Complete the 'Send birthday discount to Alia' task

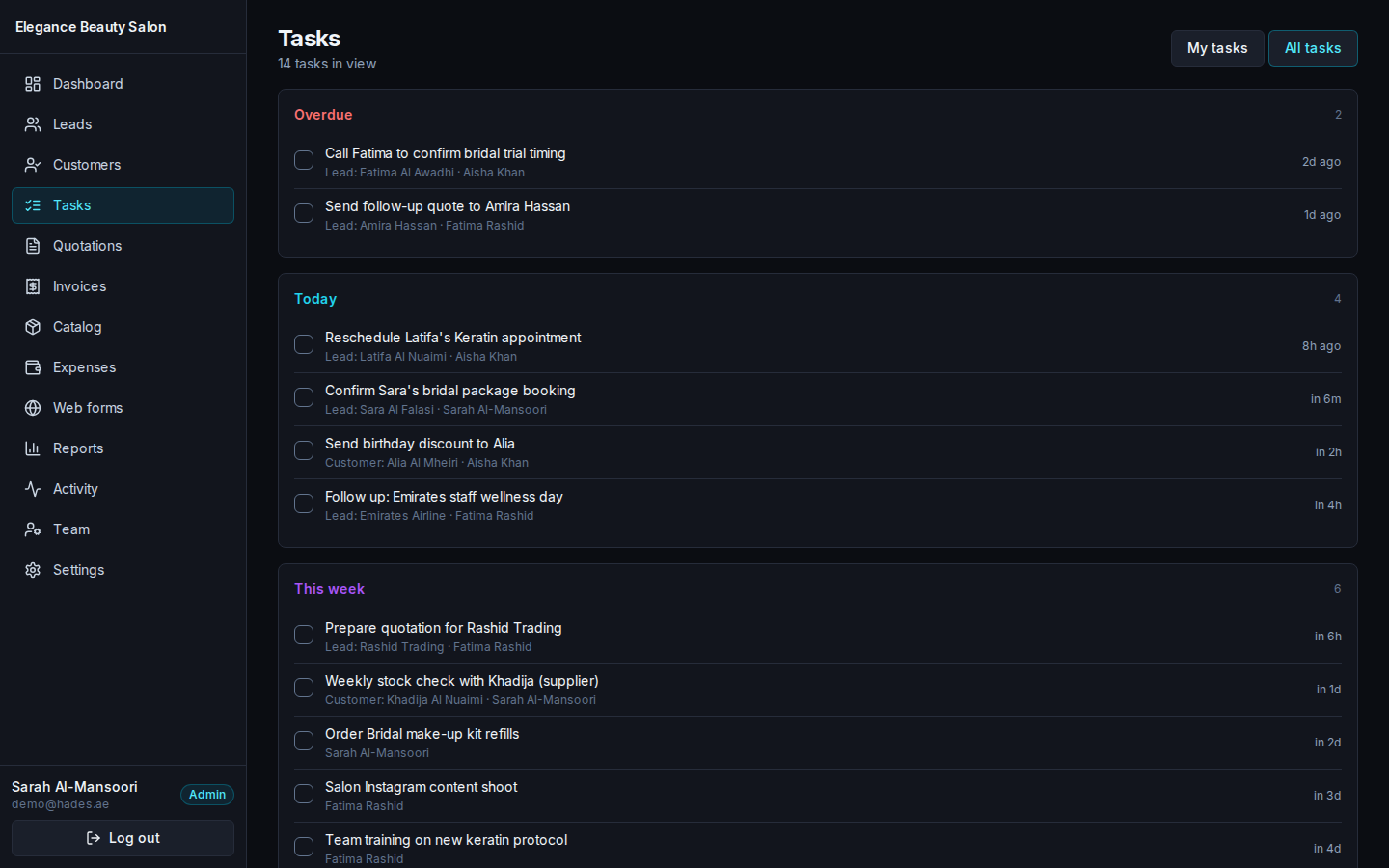(x=304, y=450)
